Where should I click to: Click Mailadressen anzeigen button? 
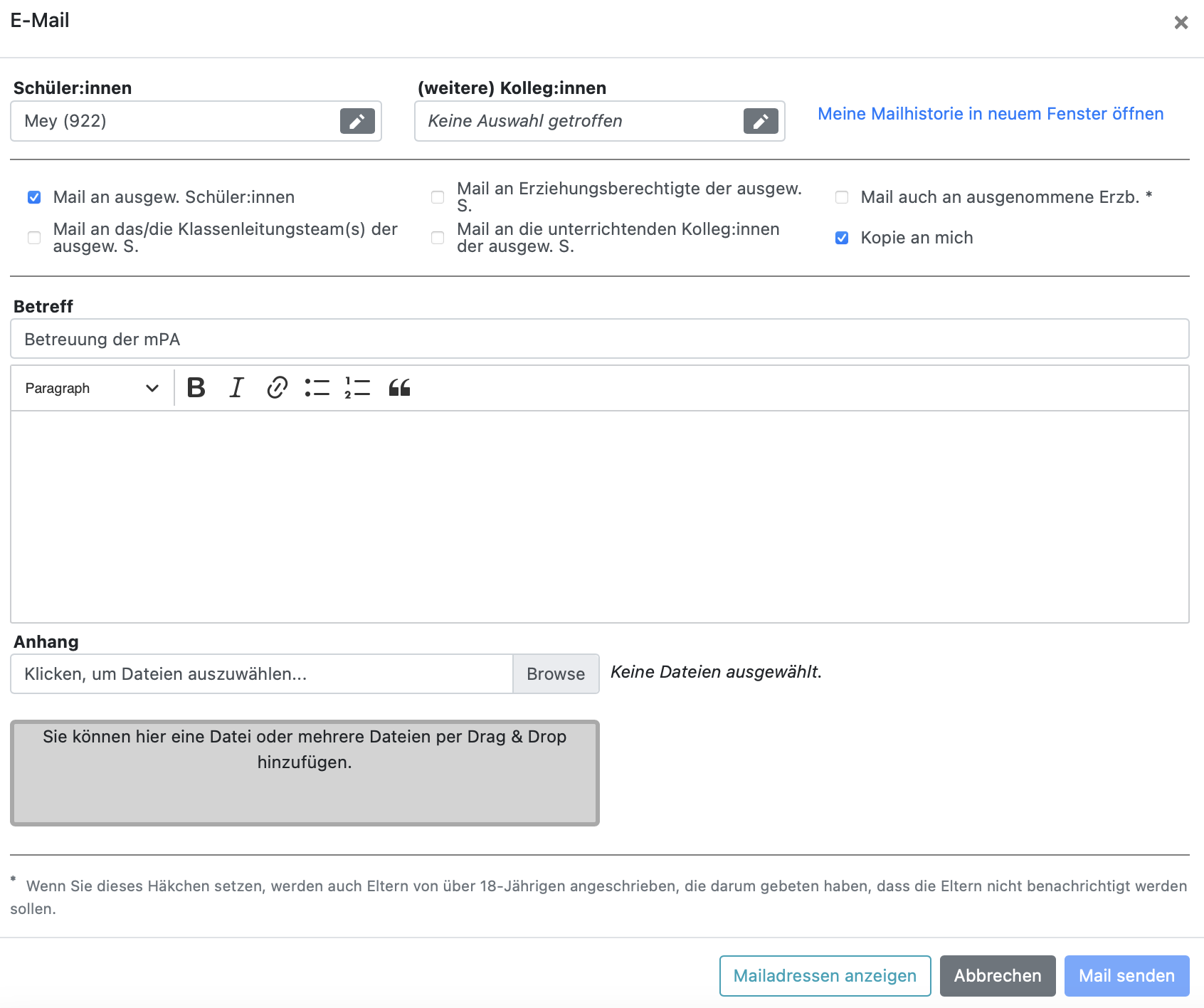tap(825, 976)
